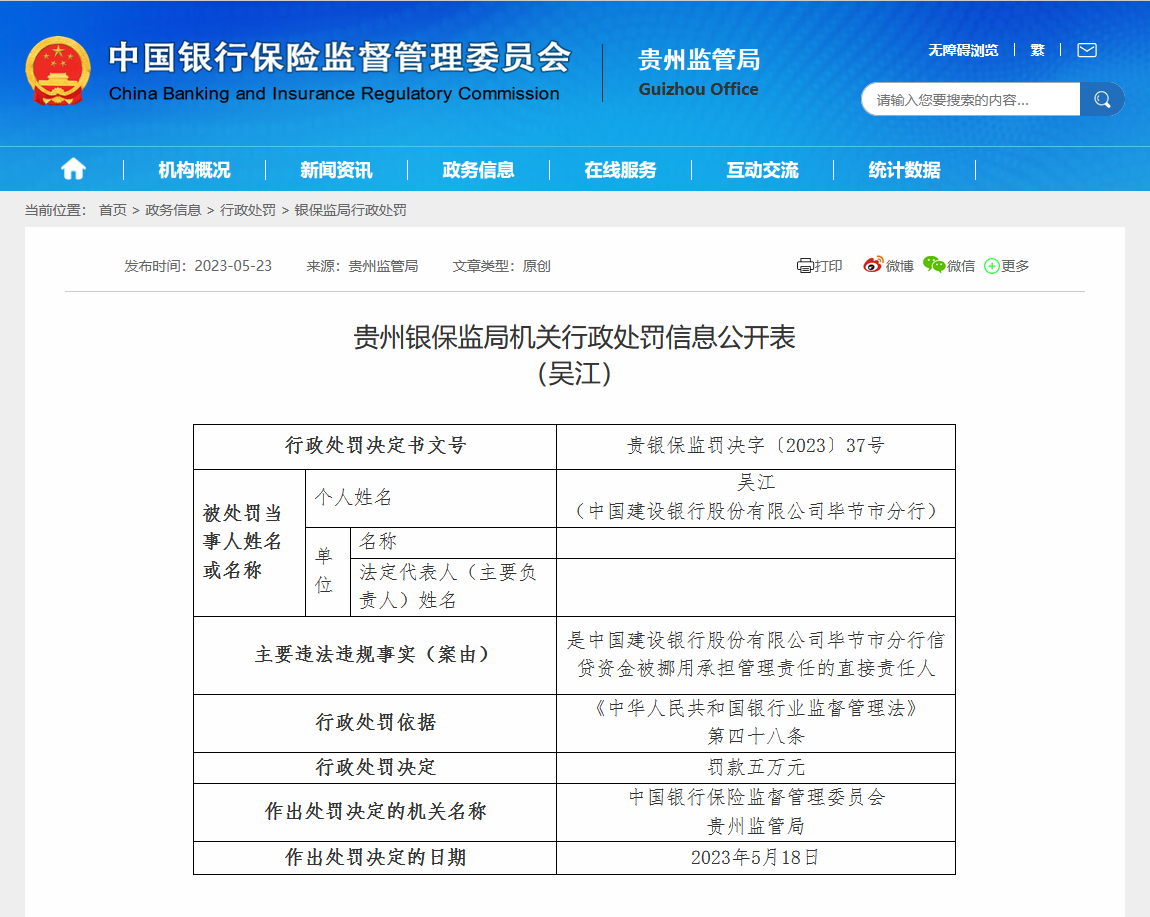The width and height of the screenshot is (1150, 917).
Task: Expand more sharing options (更多)
Action: click(x=1007, y=266)
